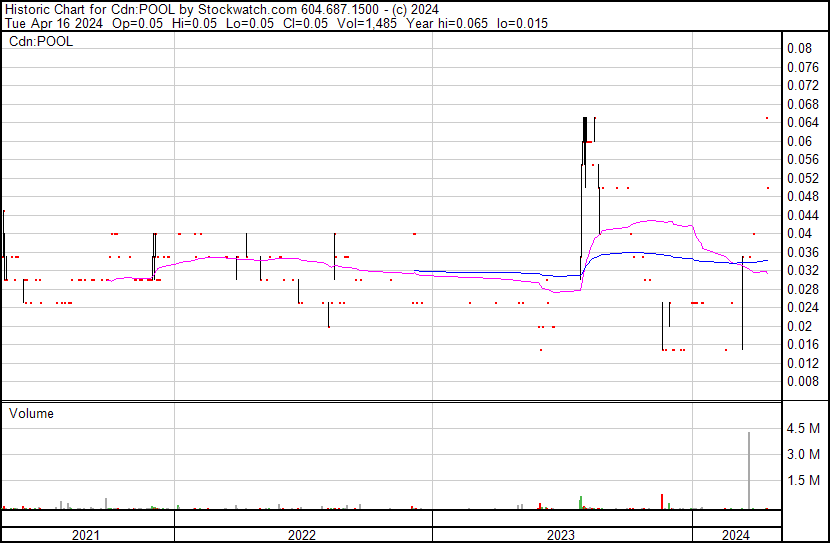The width and height of the screenshot is (830, 543).
Task: Click the 0.056 price axis label
Action: pos(802,159)
